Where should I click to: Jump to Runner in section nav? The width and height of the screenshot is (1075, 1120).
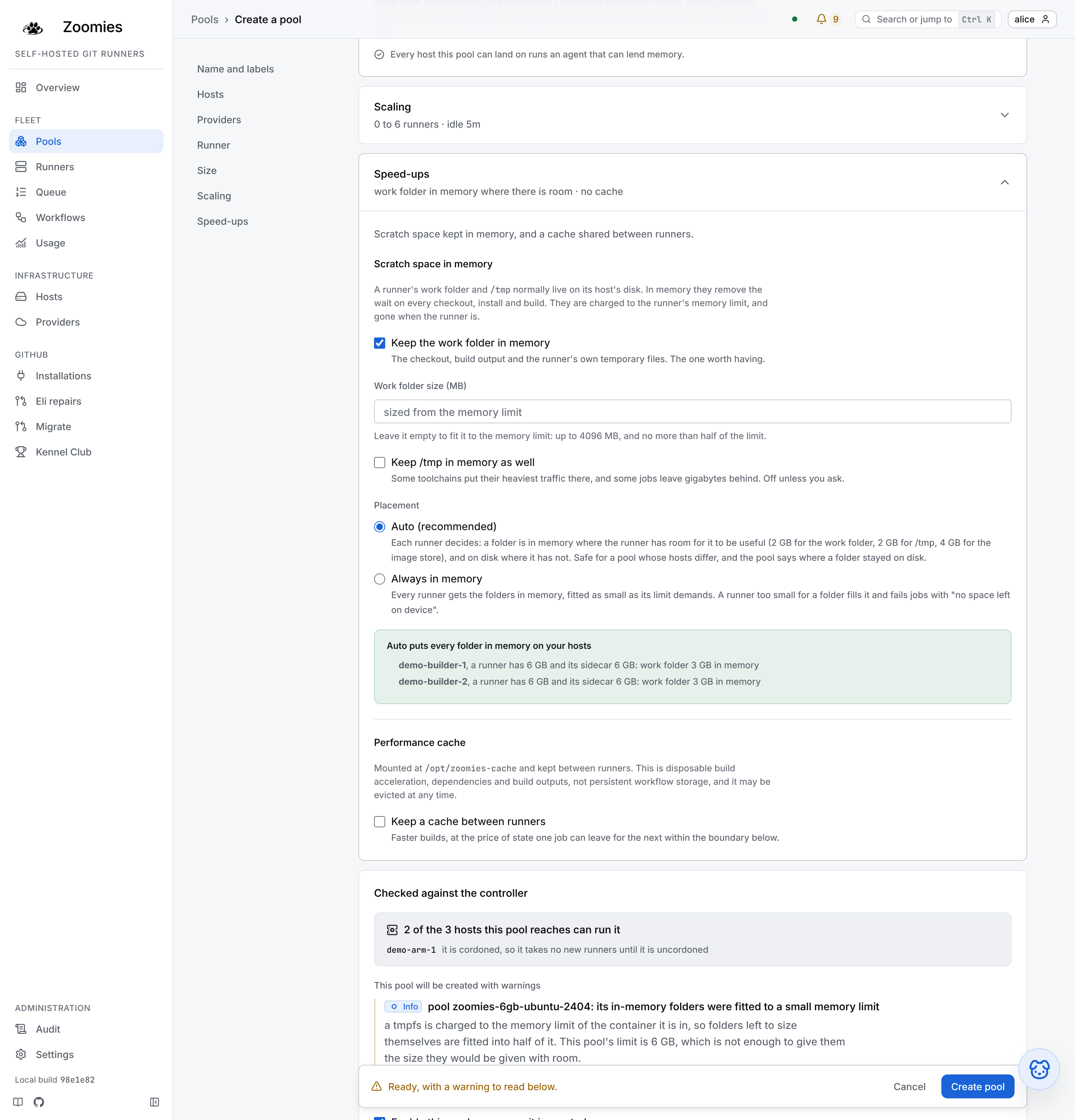tap(214, 145)
